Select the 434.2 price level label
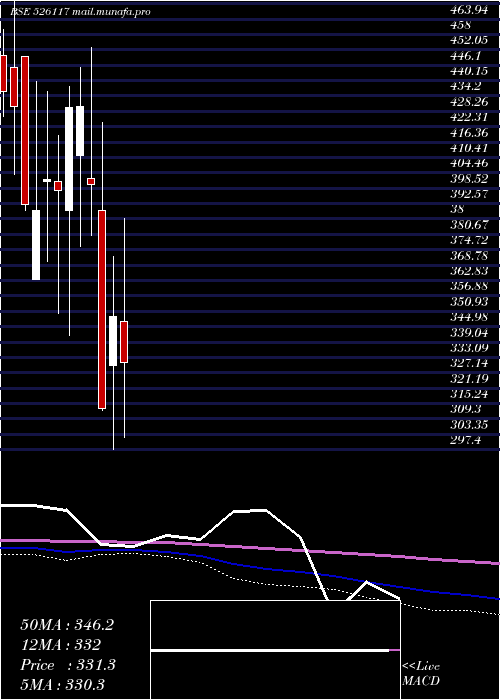Viewport: 500px width, 700px height. 467,87
